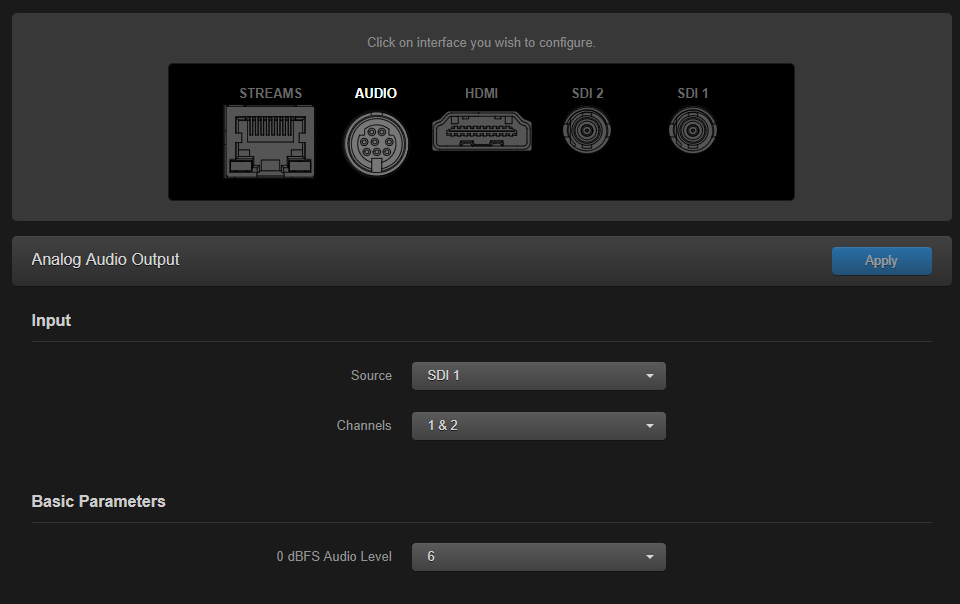The height and width of the screenshot is (604, 960).
Task: Click the Basic Parameters section heading
Action: pos(98,501)
